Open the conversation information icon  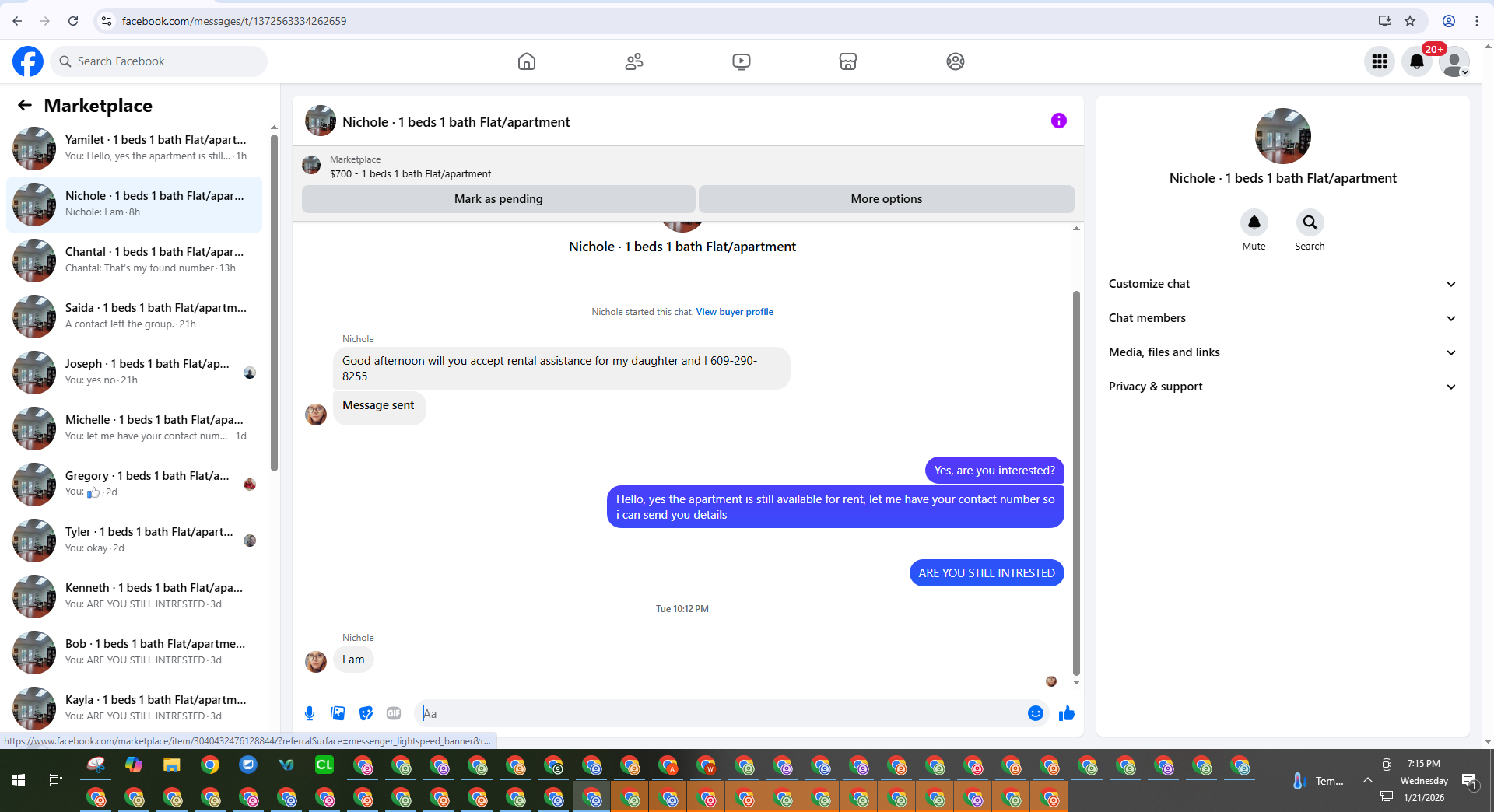(1058, 121)
